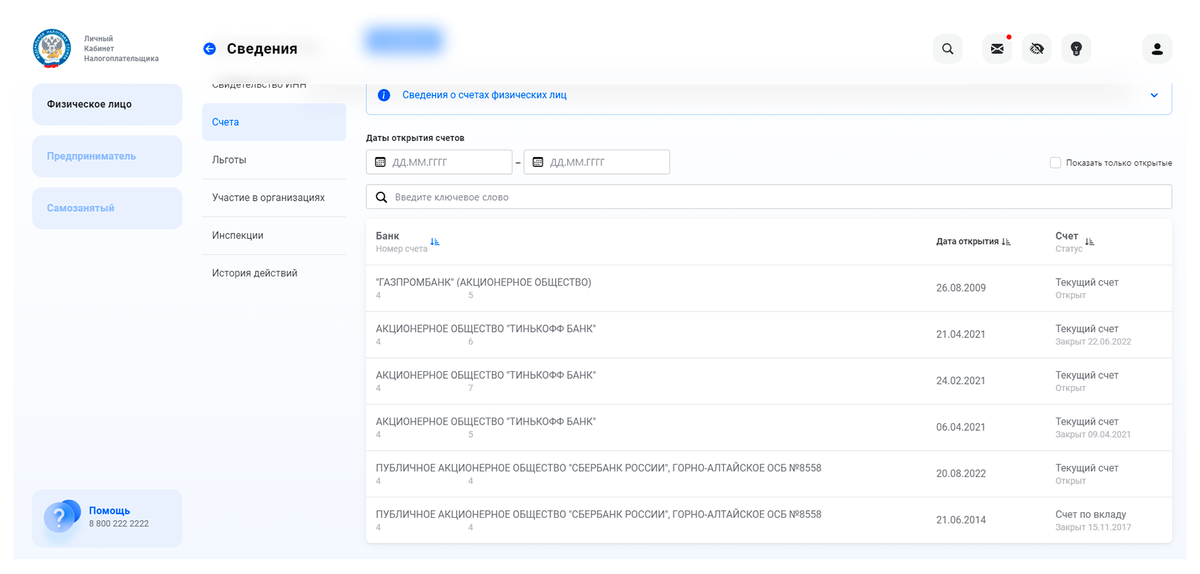Viewport: 1200px width, 574px height.
Task: Click Счет по вкладу cell
Action: pos(1090,514)
